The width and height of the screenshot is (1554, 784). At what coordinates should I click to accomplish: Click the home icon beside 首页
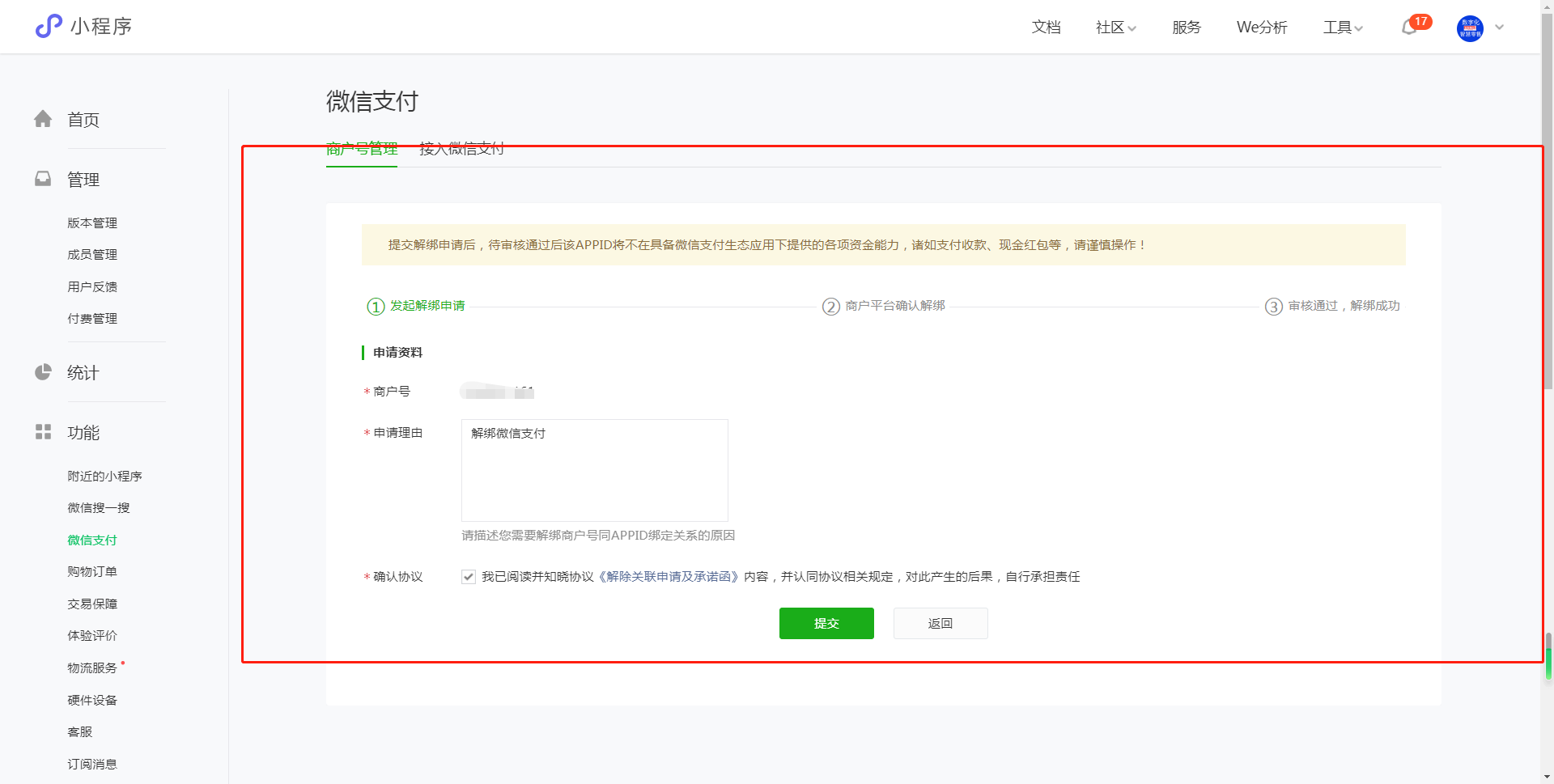coord(43,120)
